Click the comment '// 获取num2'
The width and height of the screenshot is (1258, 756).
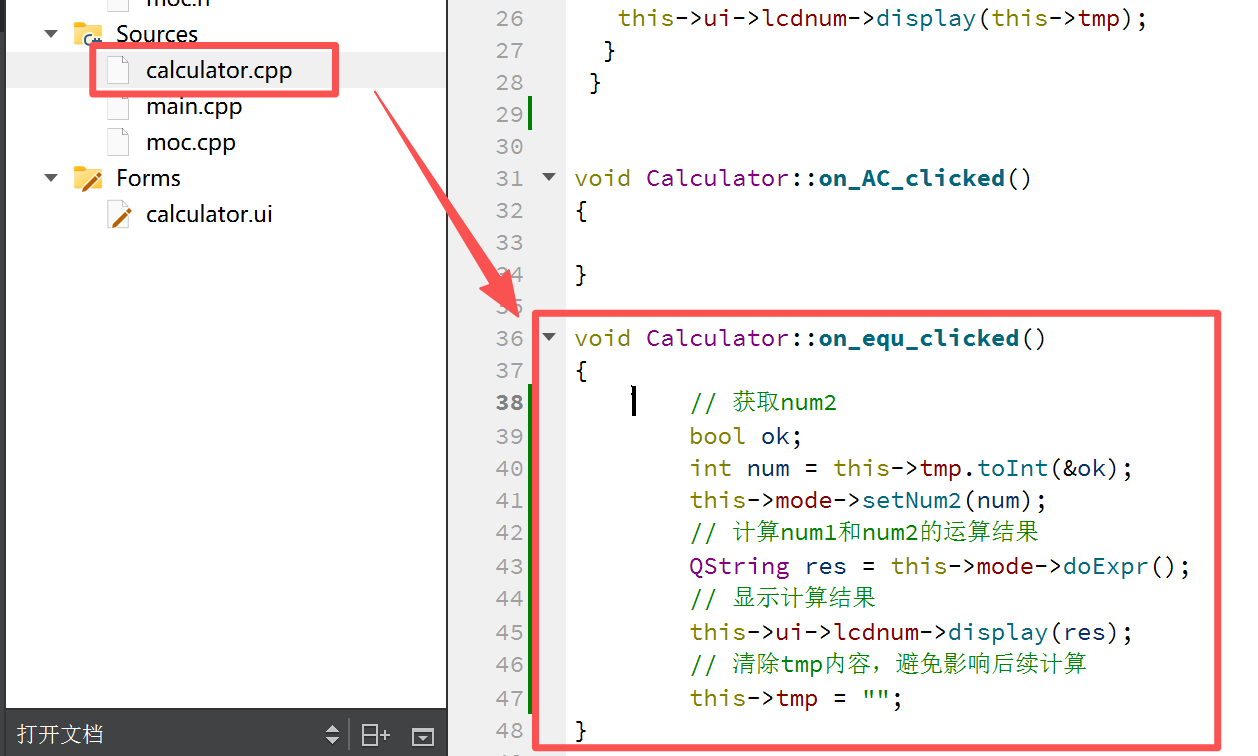[762, 403]
